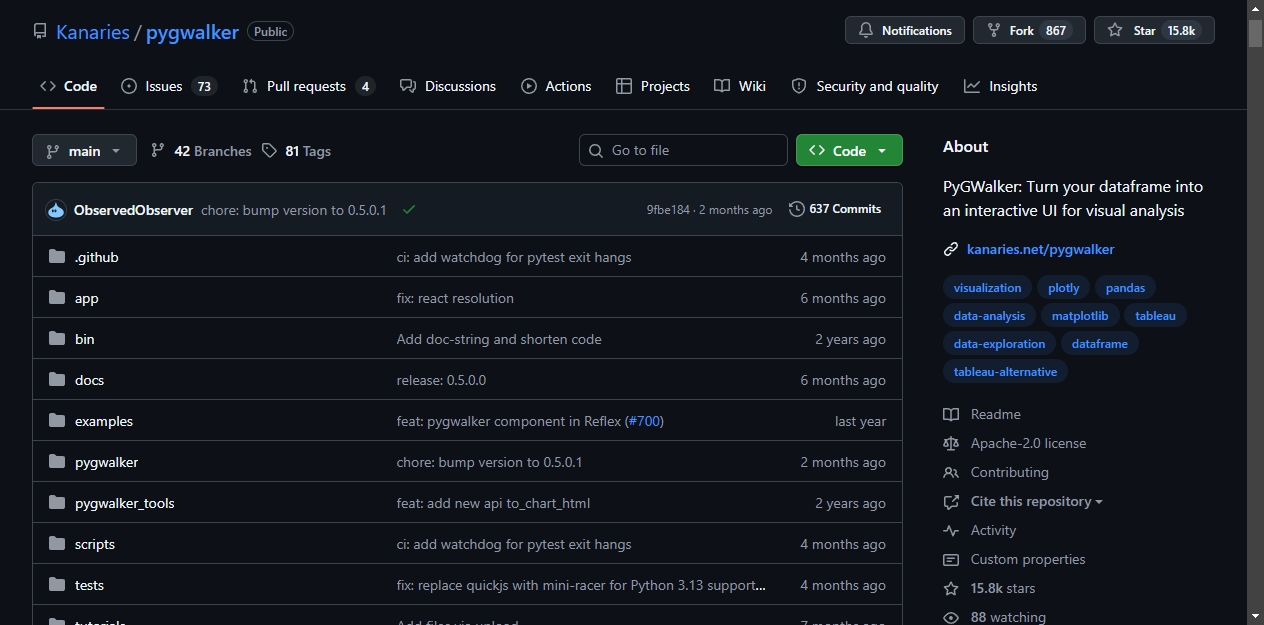Open the pygwalker_tools folder
The width and height of the screenshot is (1264, 625).
(125, 503)
